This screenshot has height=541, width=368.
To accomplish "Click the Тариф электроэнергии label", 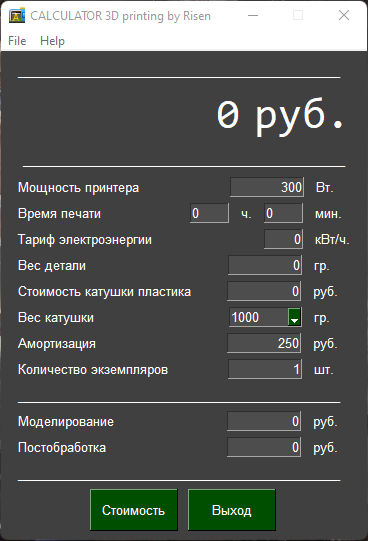I will (x=85, y=239).
